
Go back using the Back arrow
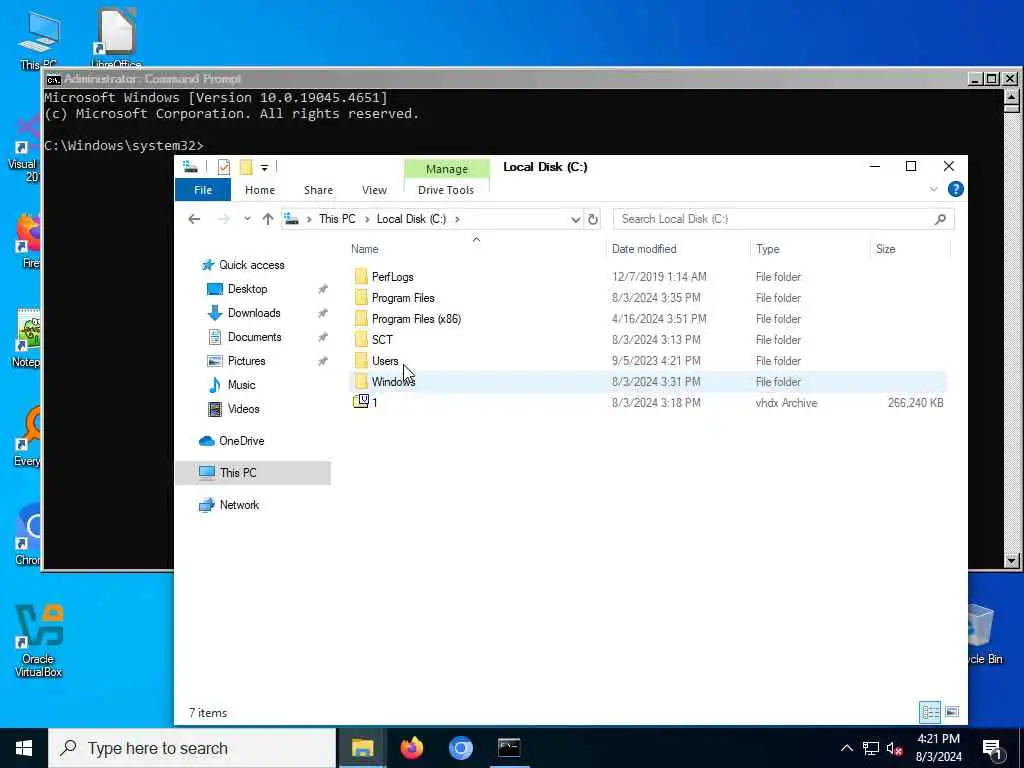[x=194, y=219]
